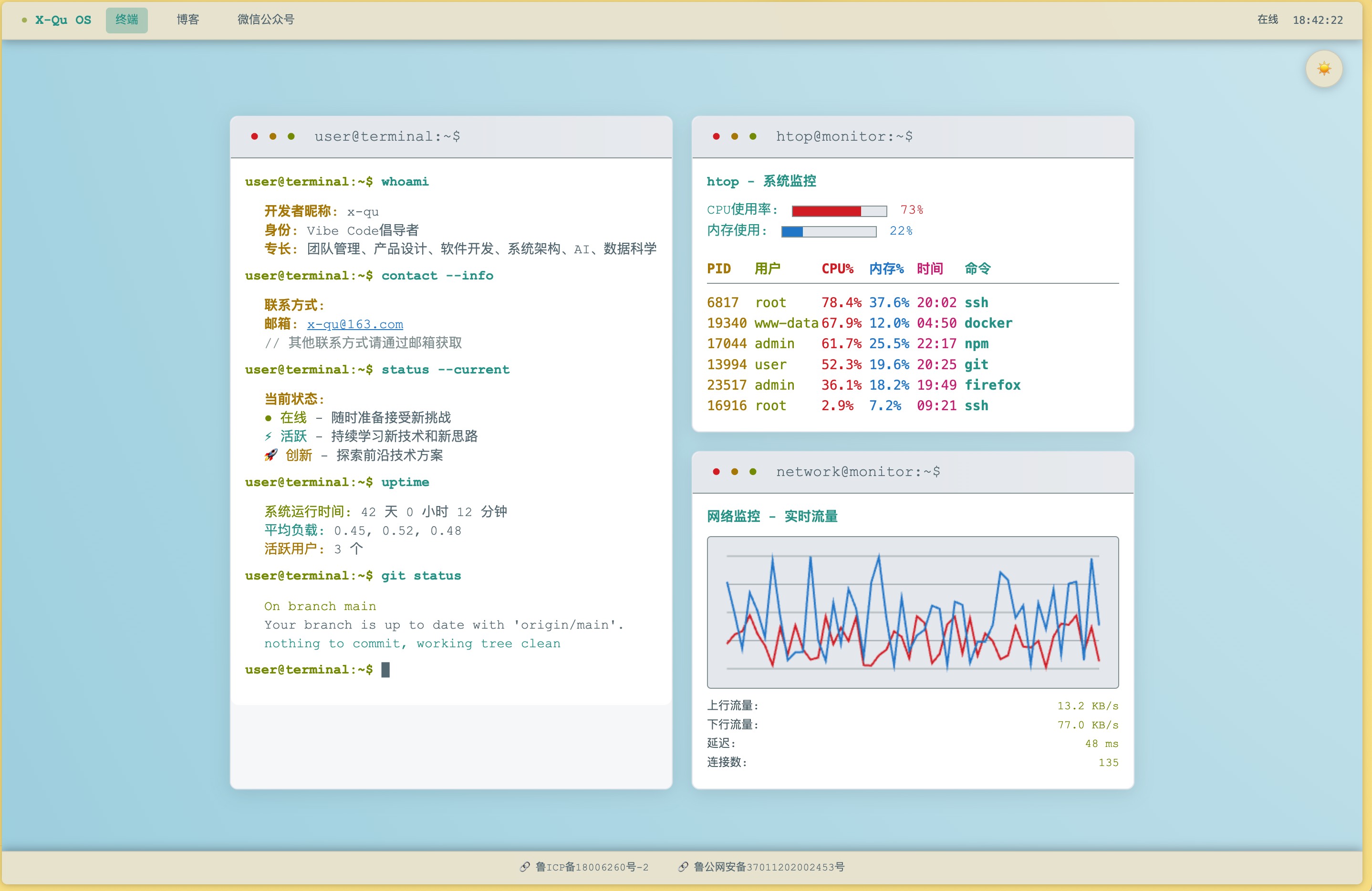1372x891 pixels.
Task: Click the CPU使用率 red progress bar
Action: tap(839, 211)
